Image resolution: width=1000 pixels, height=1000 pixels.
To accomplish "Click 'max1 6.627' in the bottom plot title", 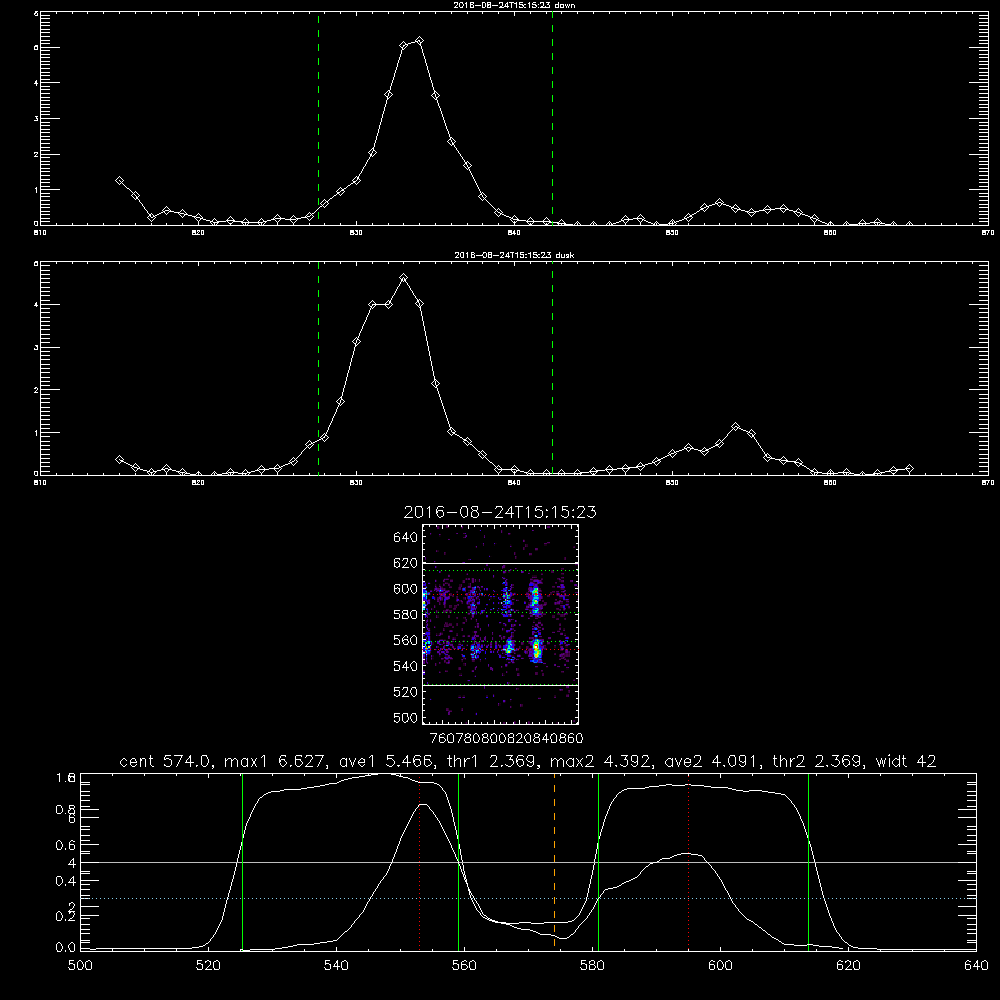I will point(274,761).
